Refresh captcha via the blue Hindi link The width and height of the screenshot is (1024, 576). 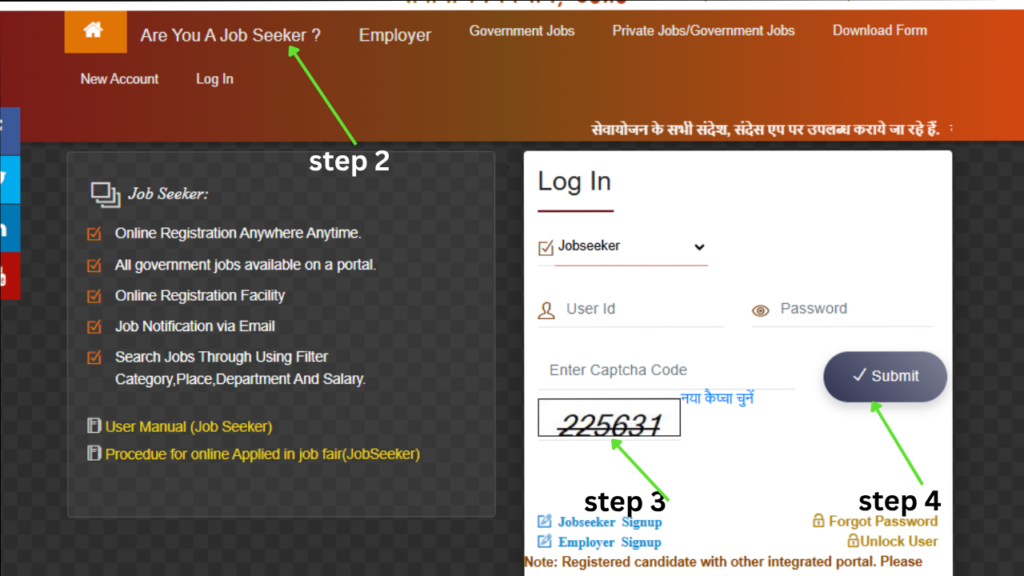click(x=717, y=398)
